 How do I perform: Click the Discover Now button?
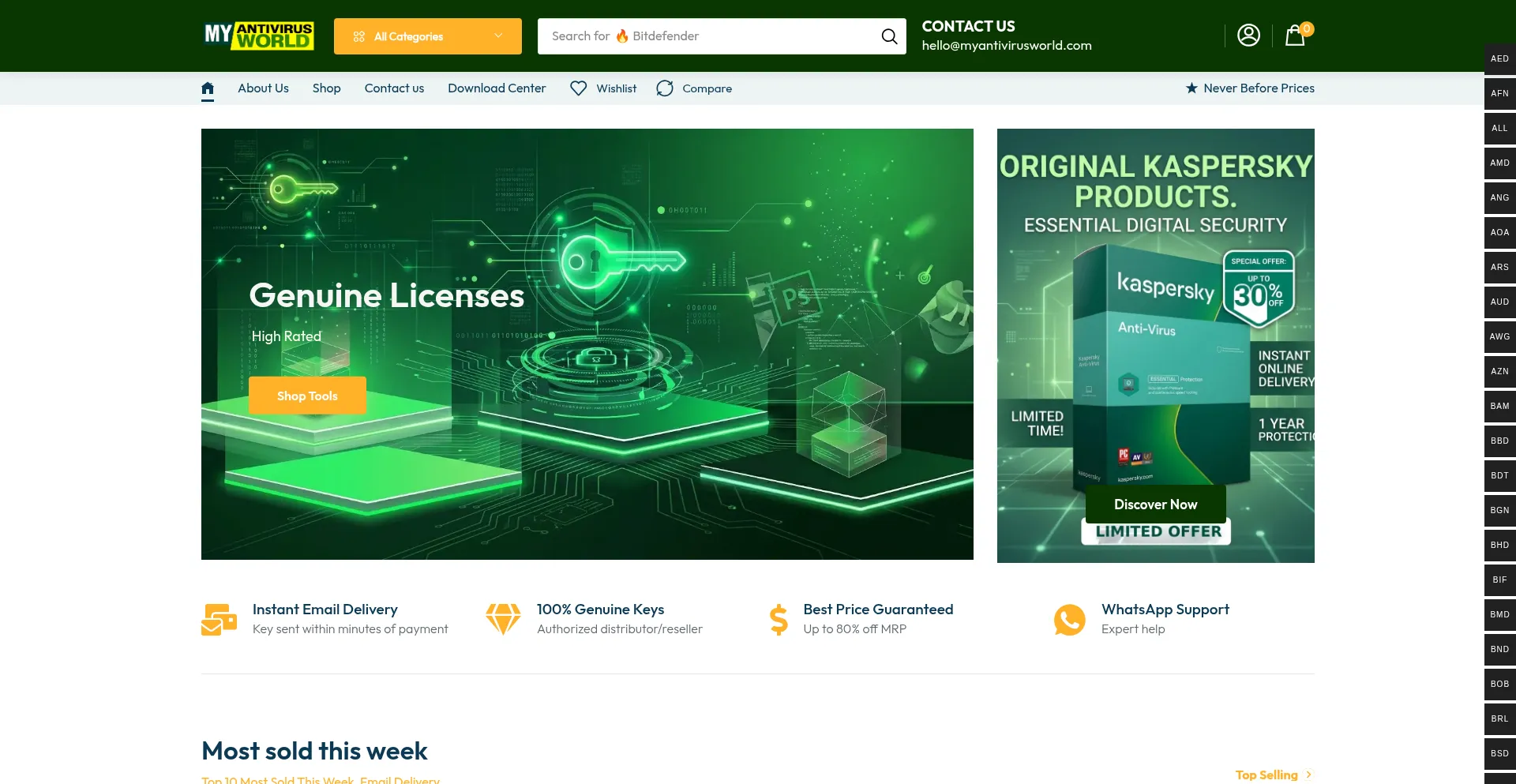point(1155,505)
